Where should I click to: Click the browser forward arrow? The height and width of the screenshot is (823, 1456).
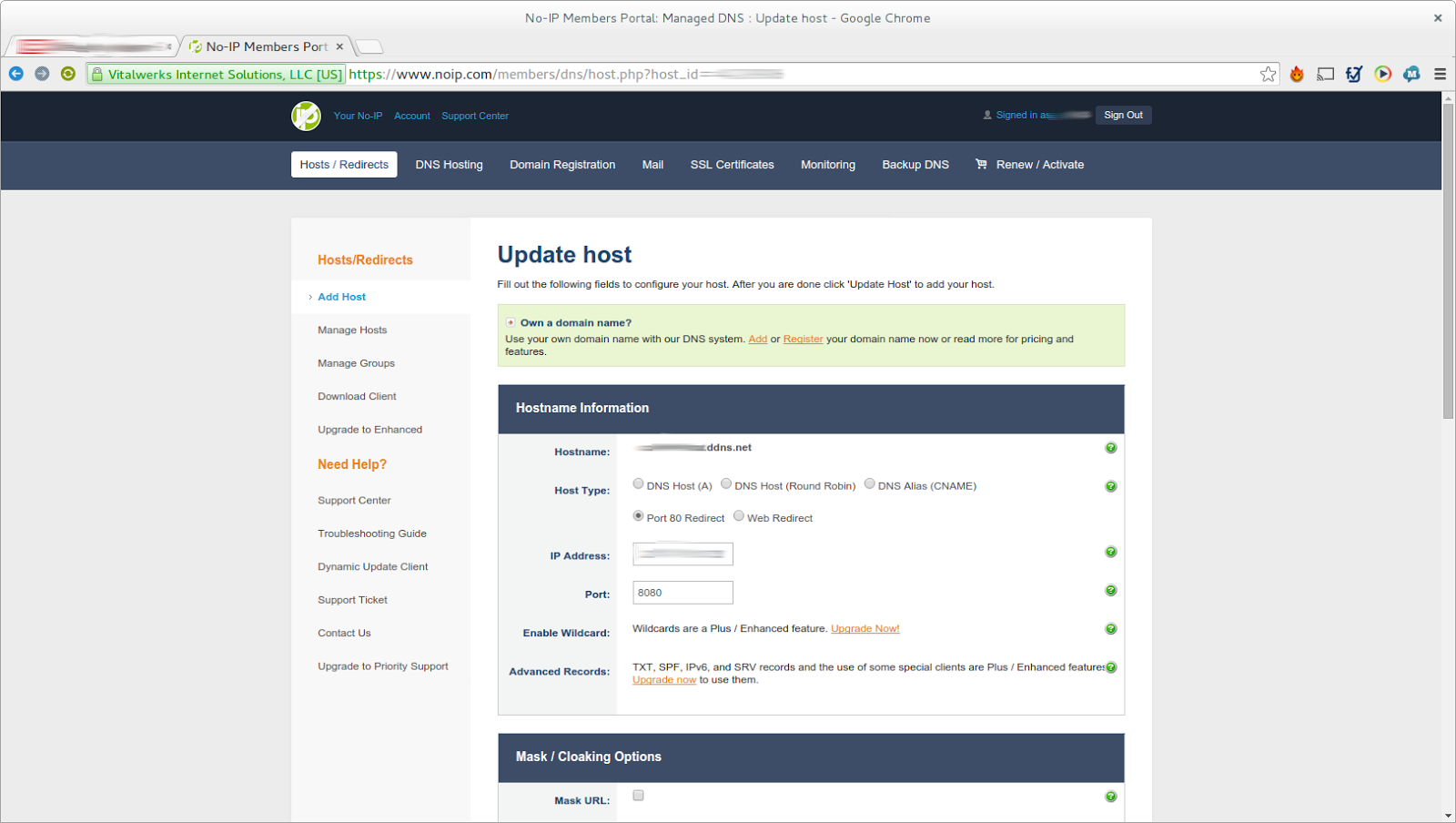click(x=42, y=74)
